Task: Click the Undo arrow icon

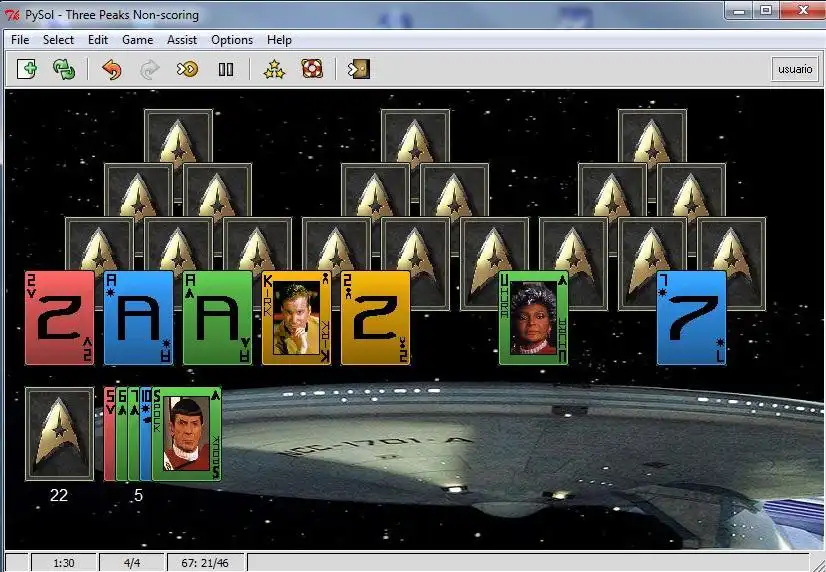Action: tap(112, 69)
